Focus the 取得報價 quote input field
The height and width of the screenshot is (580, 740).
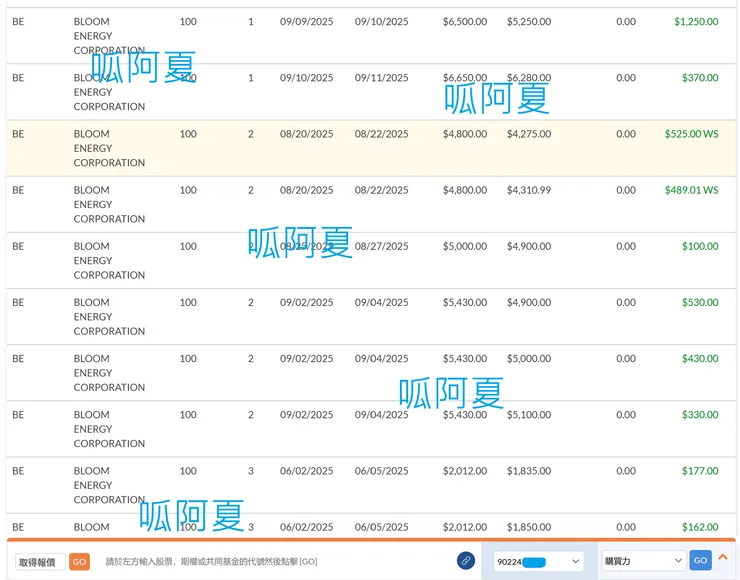pos(40,562)
